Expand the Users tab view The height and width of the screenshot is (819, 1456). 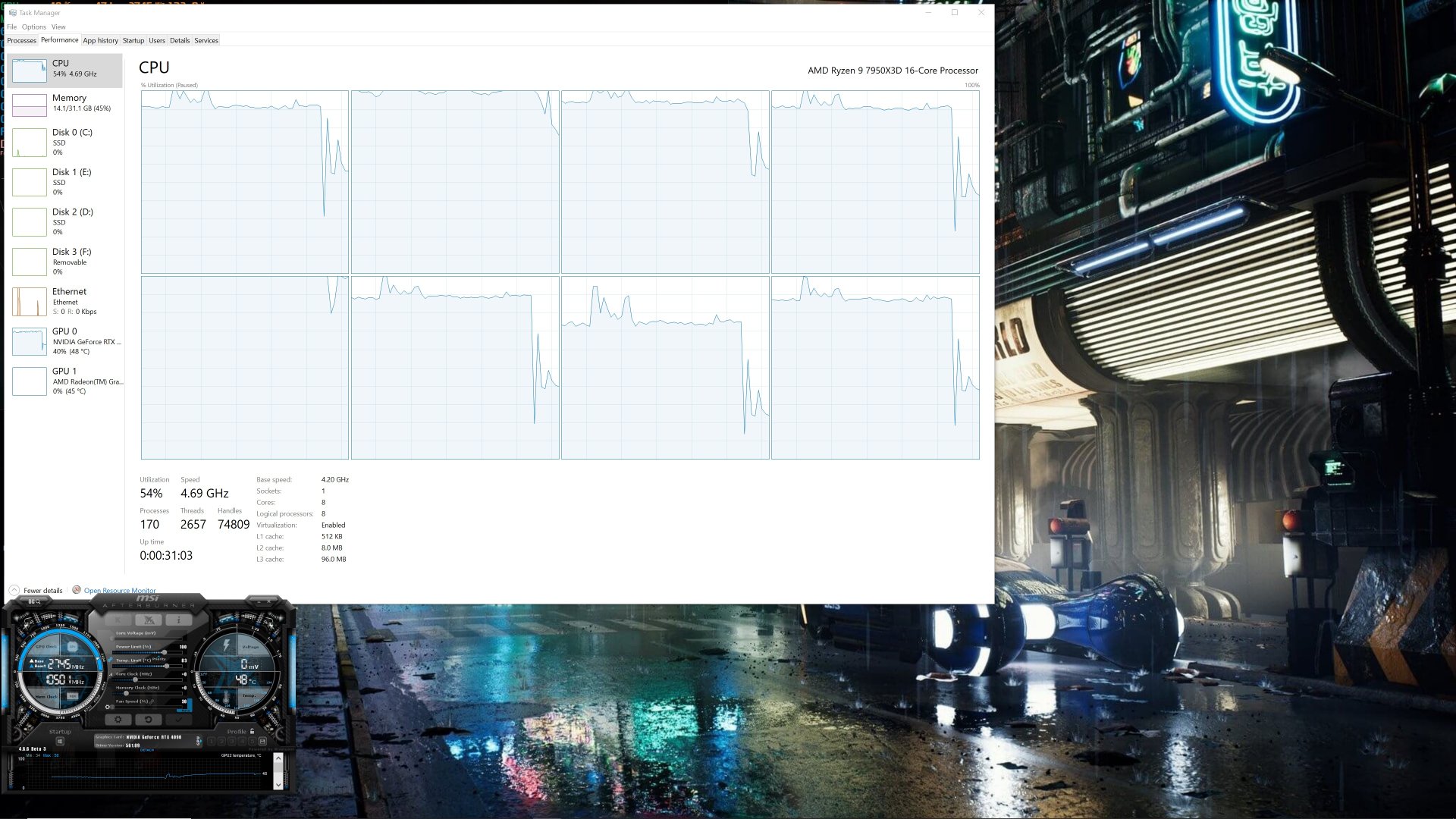[156, 40]
